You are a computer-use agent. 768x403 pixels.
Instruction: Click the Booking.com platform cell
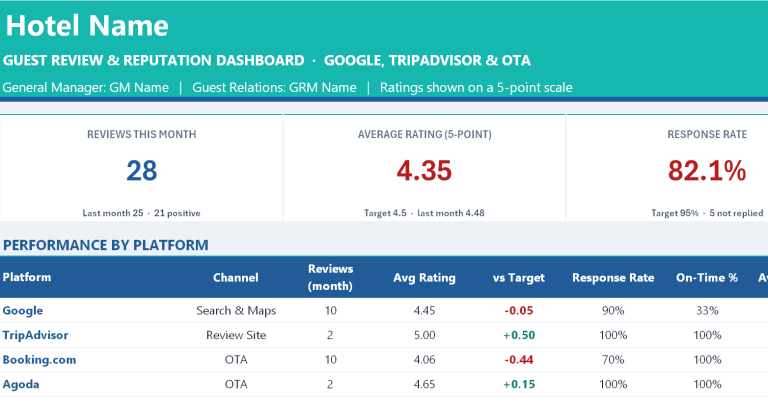[39, 359]
